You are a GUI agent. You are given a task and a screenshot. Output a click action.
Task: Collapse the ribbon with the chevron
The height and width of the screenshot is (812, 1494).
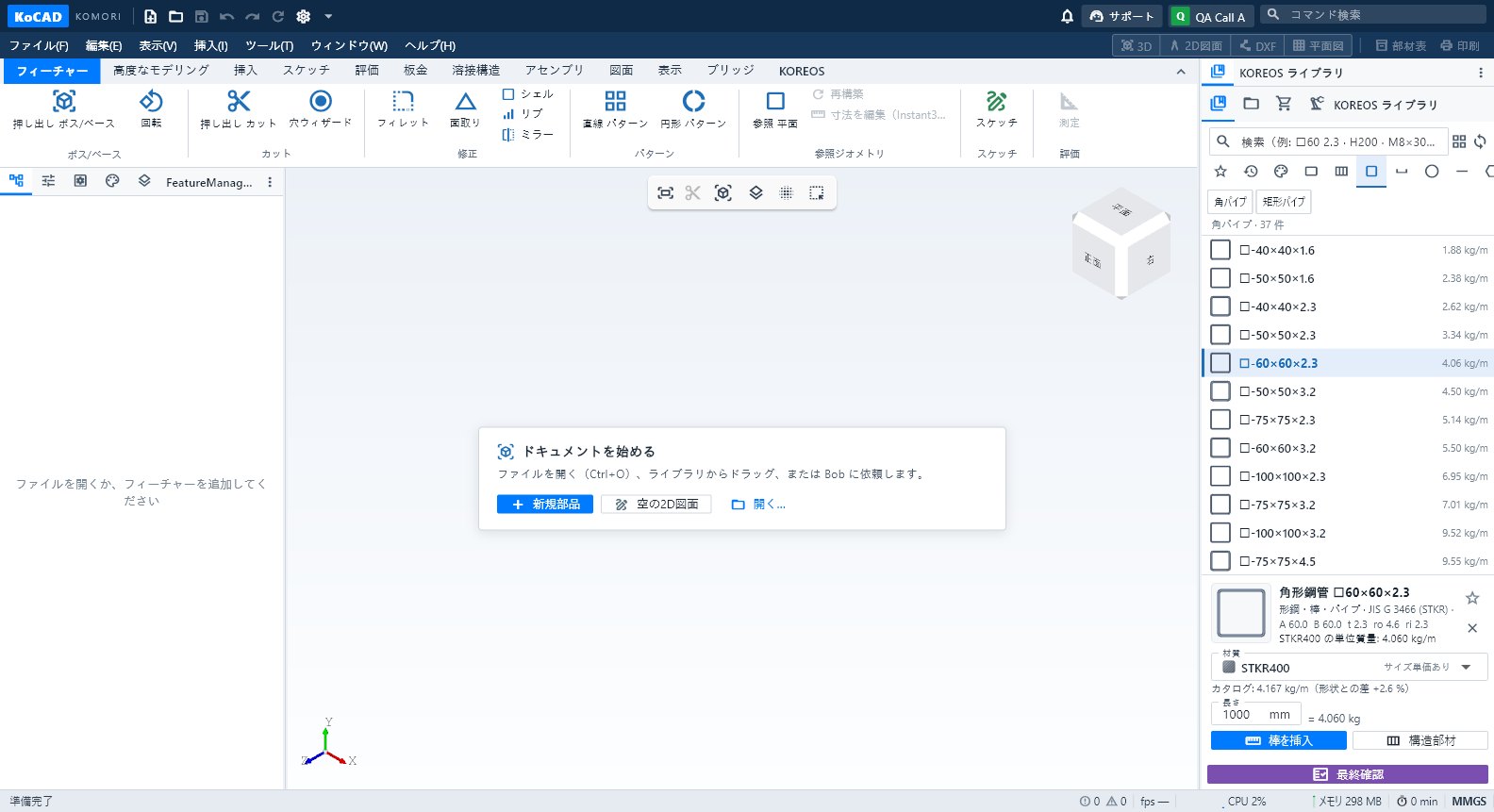pos(1181,72)
